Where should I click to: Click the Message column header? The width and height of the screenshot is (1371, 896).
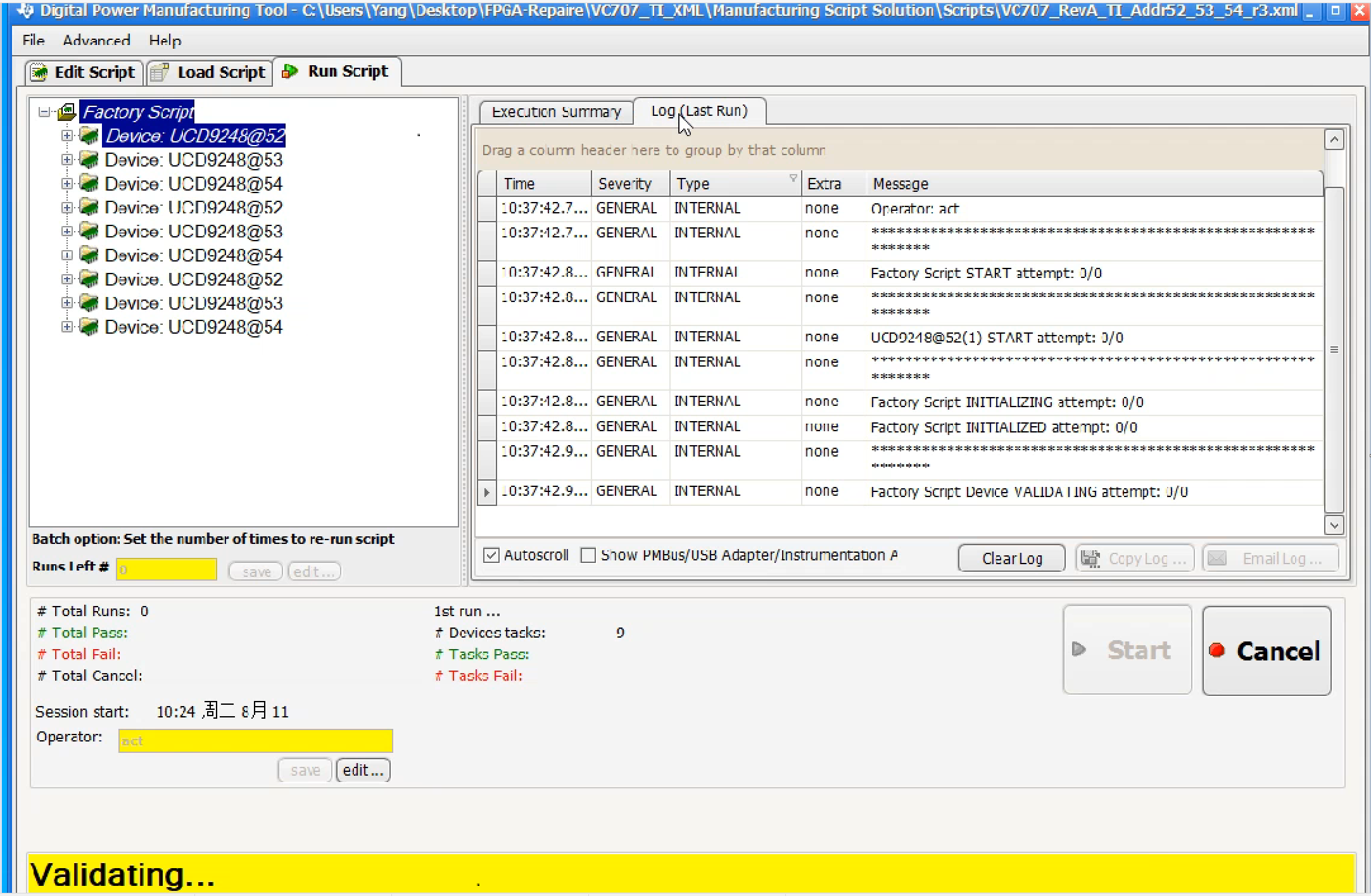tap(1095, 184)
